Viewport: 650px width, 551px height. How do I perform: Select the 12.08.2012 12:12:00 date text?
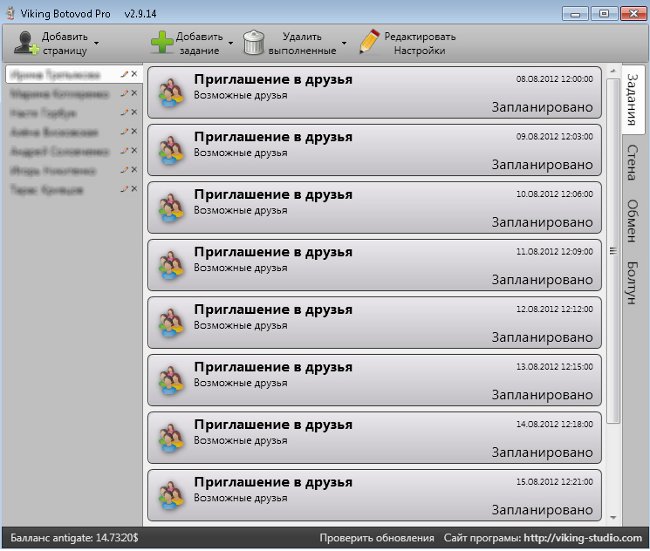554,309
